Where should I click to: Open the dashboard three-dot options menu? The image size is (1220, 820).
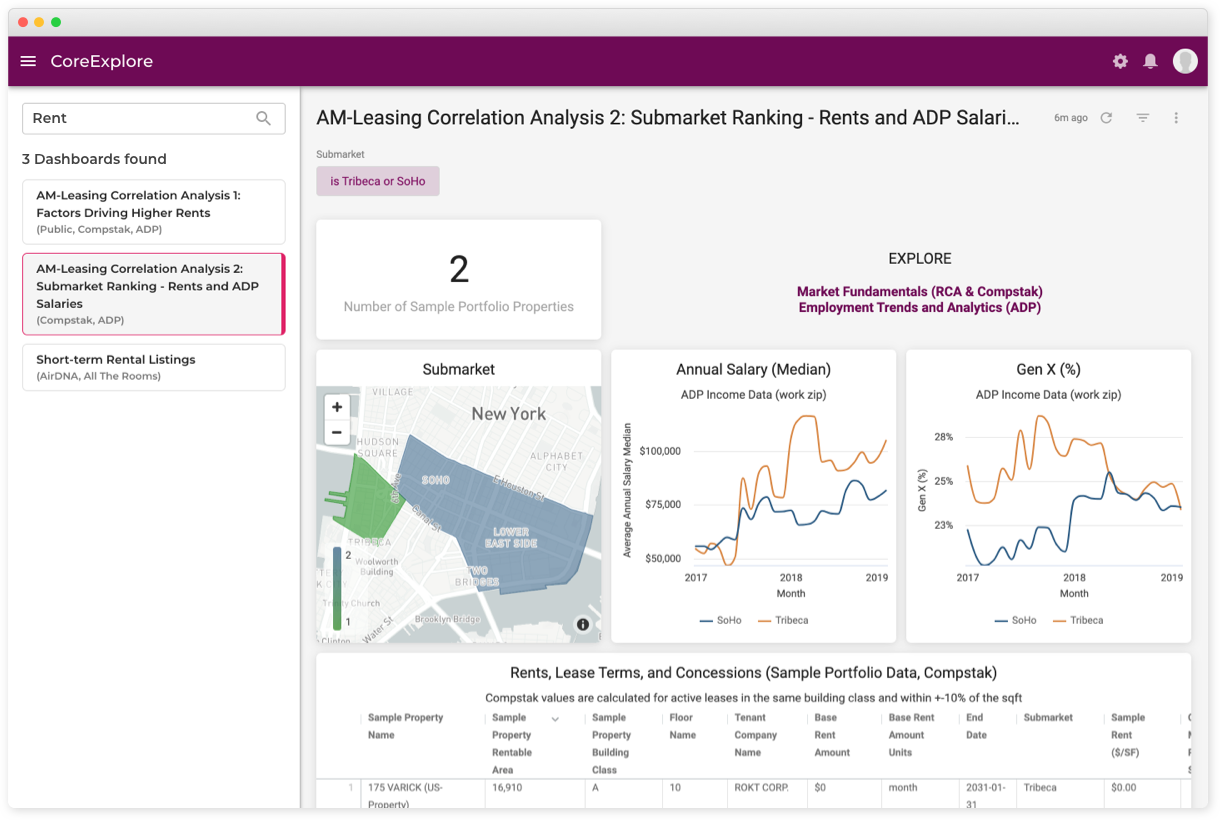[x=1176, y=118]
